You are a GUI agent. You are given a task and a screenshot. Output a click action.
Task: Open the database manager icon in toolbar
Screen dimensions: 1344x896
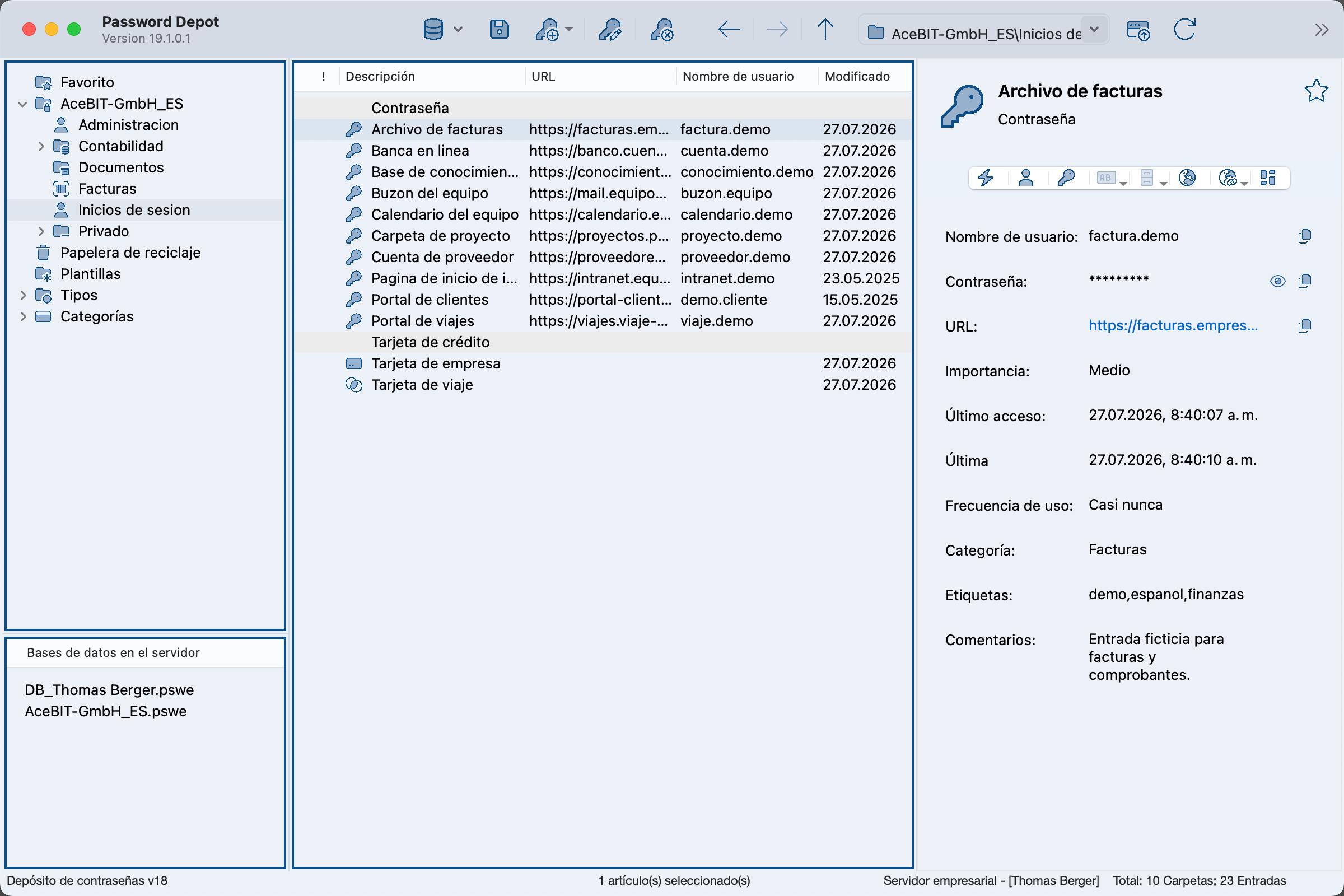pos(433,29)
